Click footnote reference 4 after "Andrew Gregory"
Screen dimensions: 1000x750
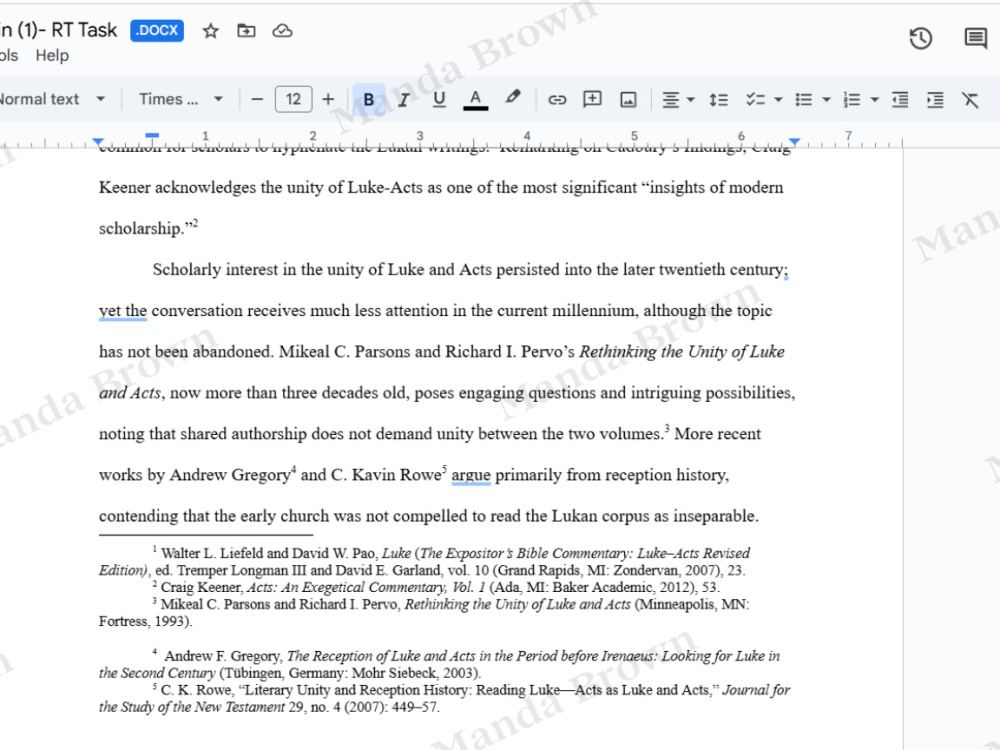[x=293, y=469]
